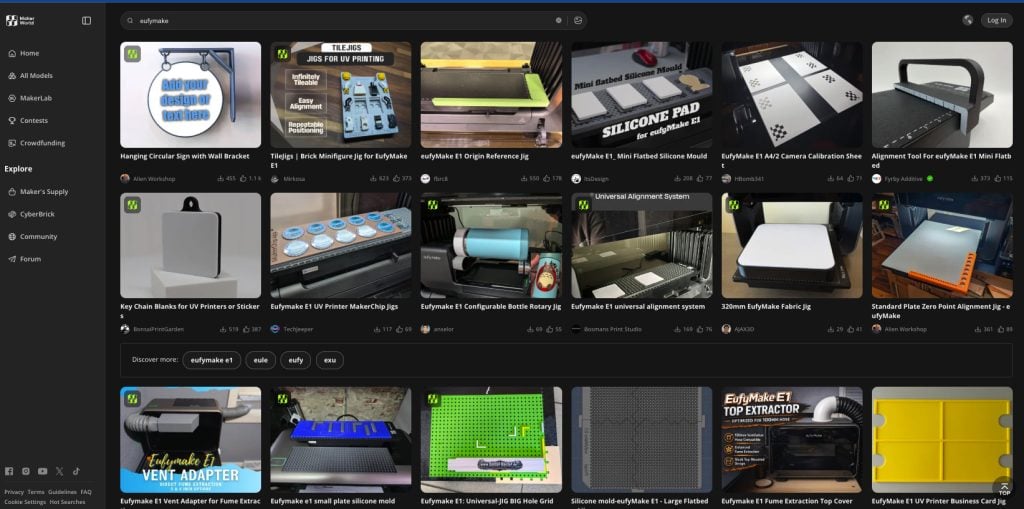Click BonsaiPrintGarden's author avatar
This screenshot has width=1024, height=509.
click(x=125, y=329)
